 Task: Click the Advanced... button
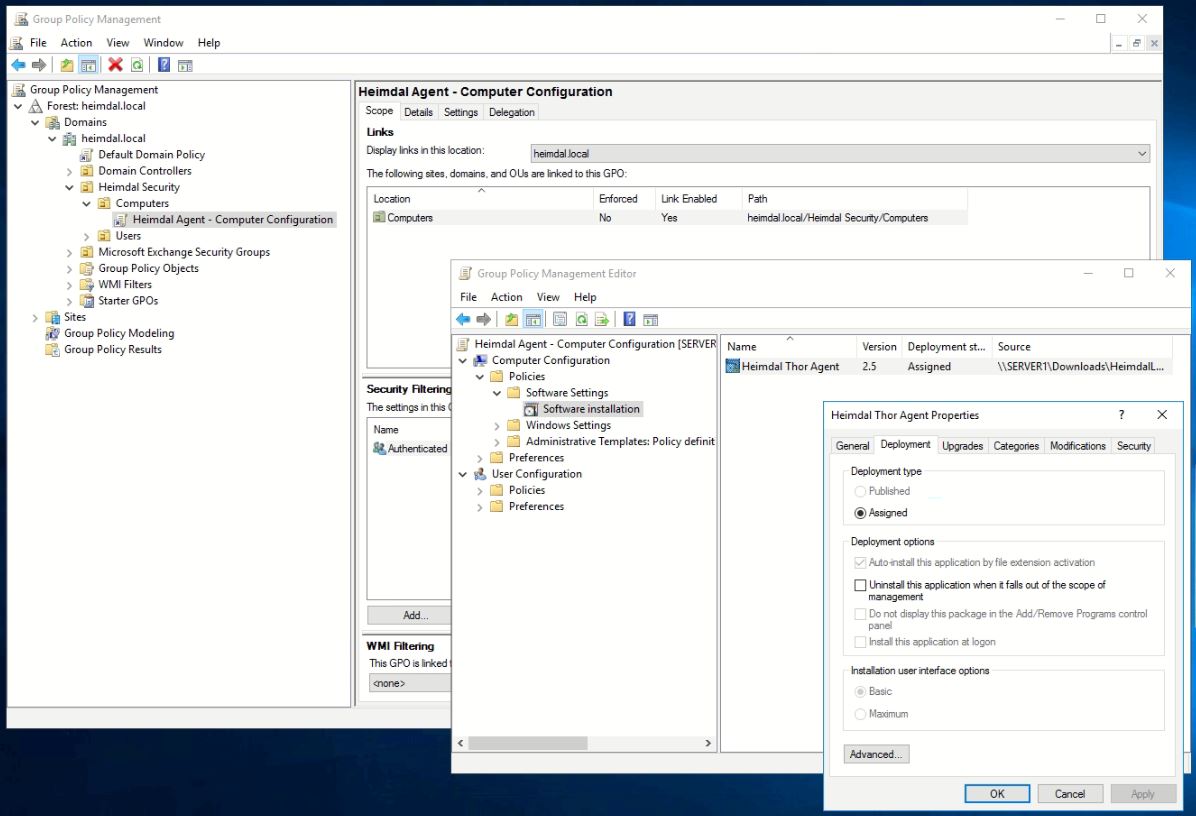tap(876, 754)
